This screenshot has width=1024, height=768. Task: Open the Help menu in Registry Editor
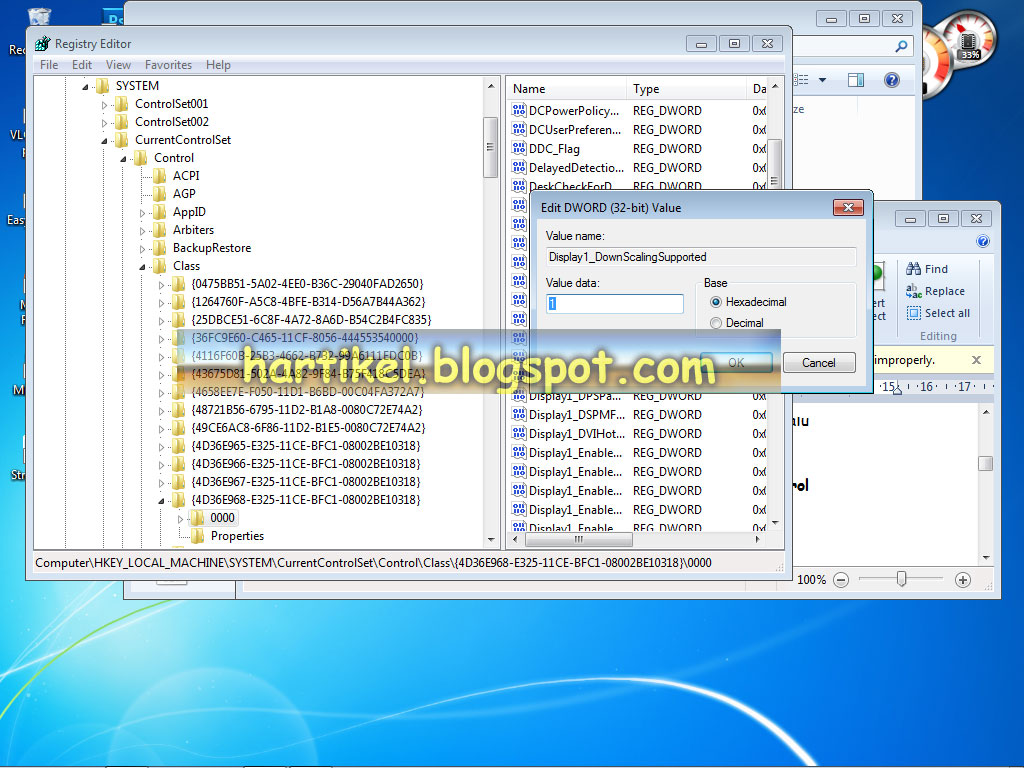(218, 65)
